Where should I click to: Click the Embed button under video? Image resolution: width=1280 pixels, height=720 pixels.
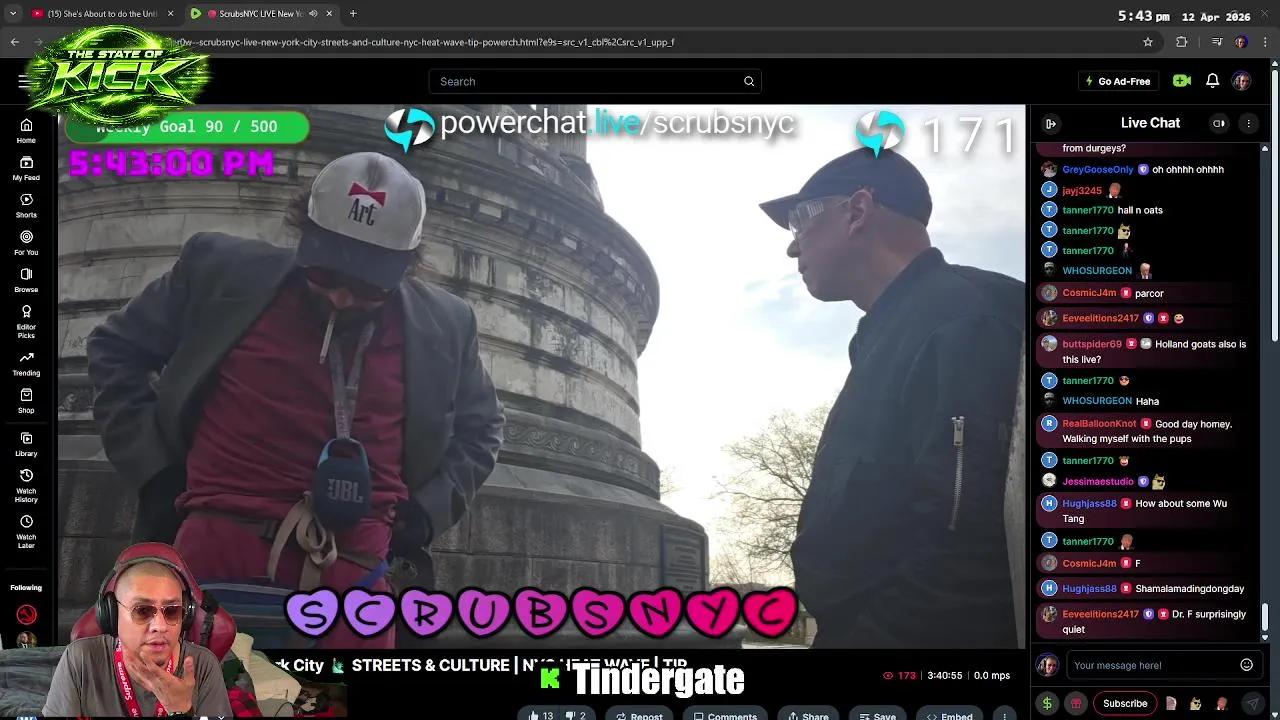pyautogui.click(x=949, y=716)
